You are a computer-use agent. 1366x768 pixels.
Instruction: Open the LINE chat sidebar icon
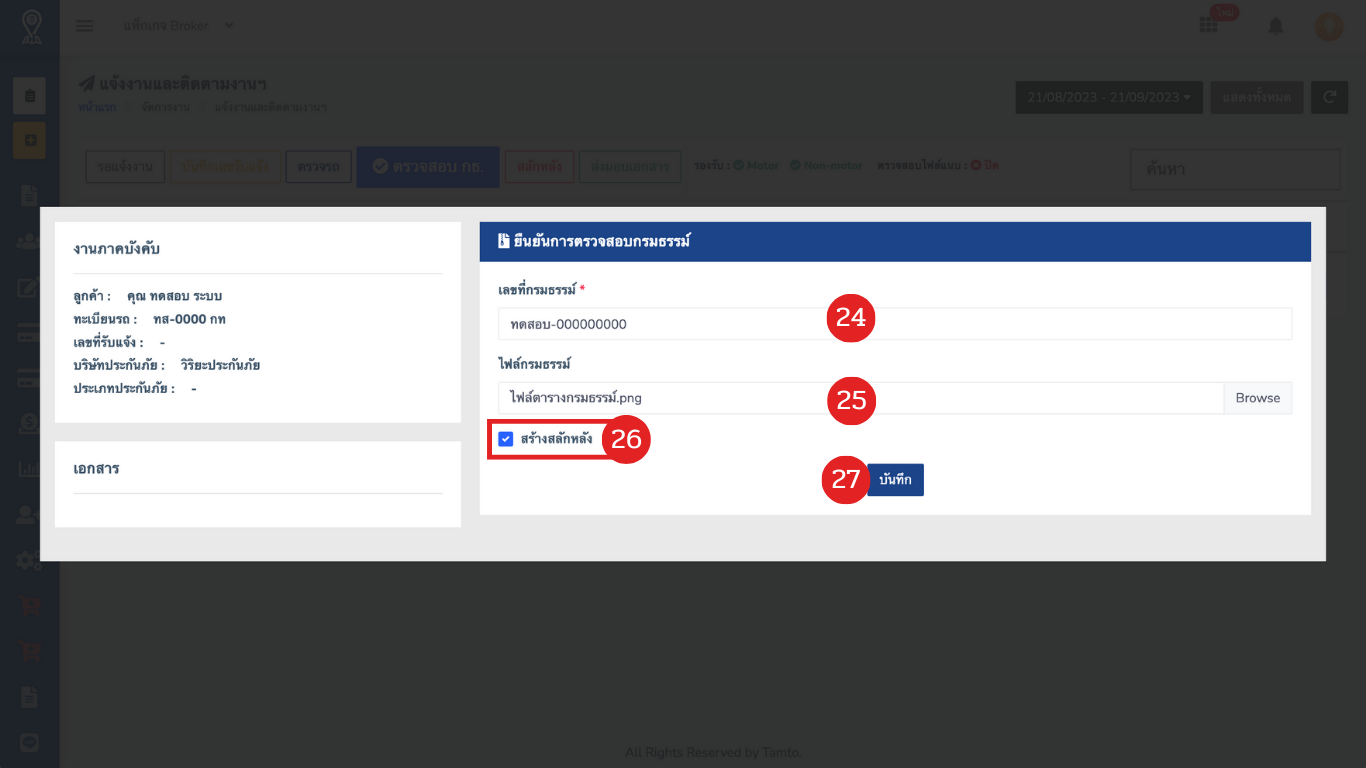30,742
